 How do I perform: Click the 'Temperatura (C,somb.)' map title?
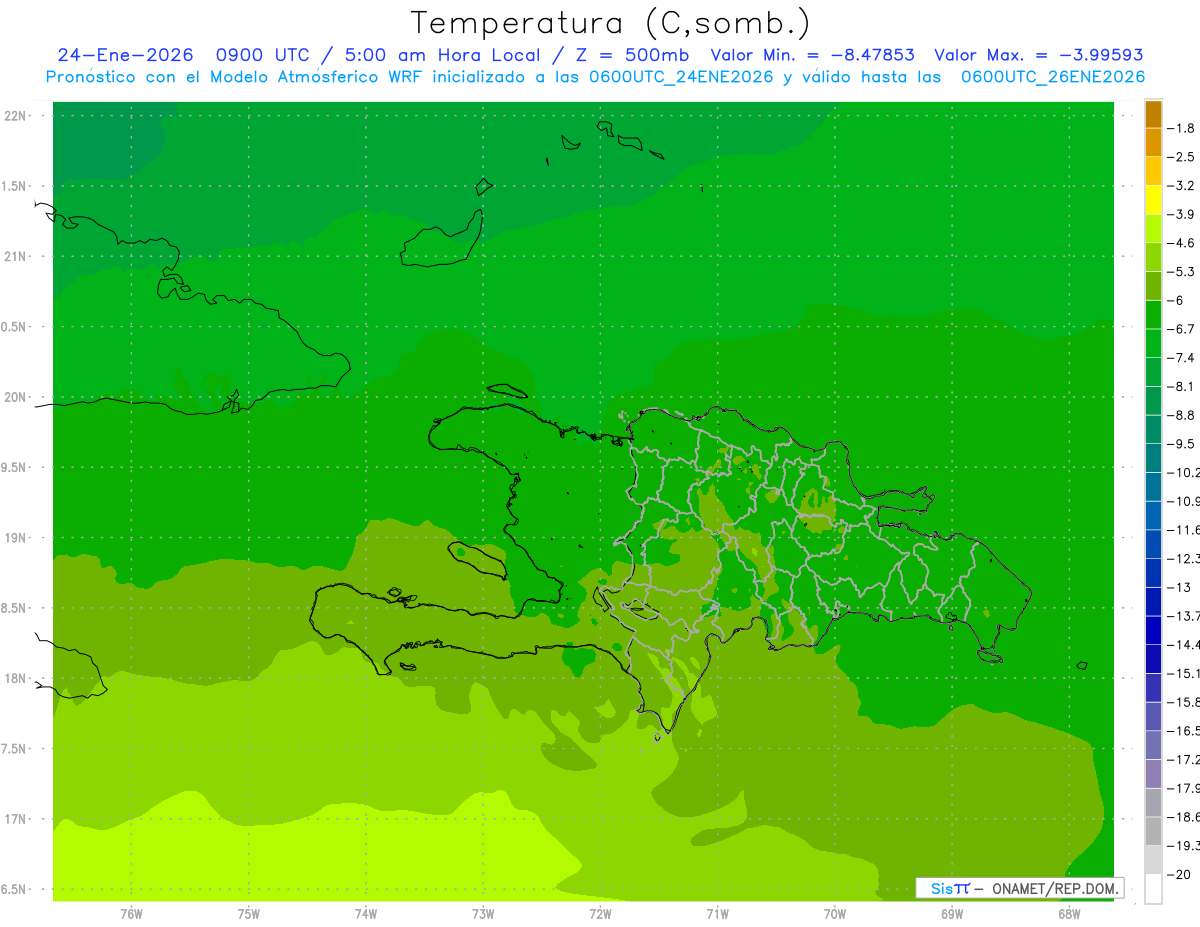[x=611, y=23]
